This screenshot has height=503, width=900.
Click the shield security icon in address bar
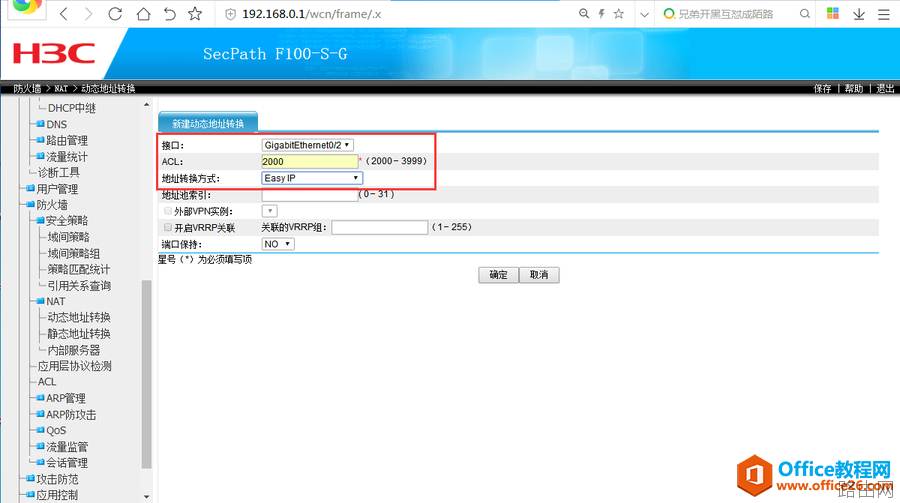230,14
